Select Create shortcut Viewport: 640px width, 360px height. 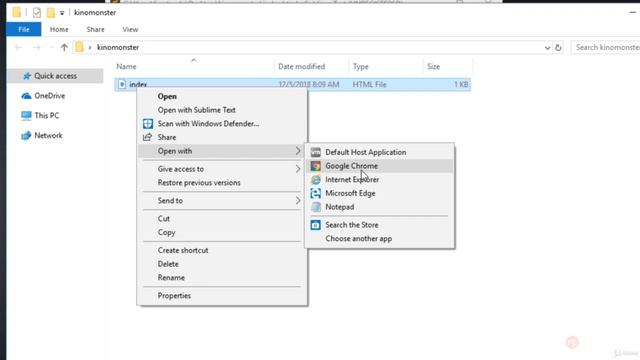click(222, 250)
